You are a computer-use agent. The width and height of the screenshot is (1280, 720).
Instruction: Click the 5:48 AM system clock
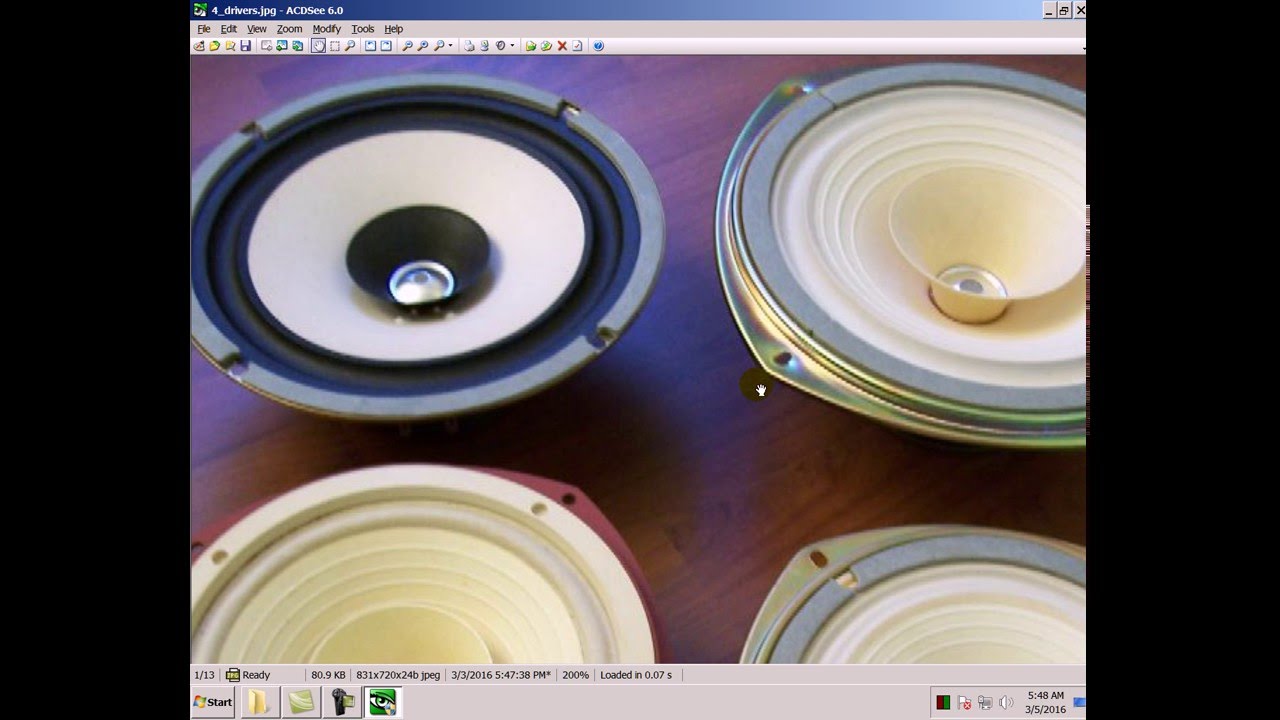(x=1044, y=695)
